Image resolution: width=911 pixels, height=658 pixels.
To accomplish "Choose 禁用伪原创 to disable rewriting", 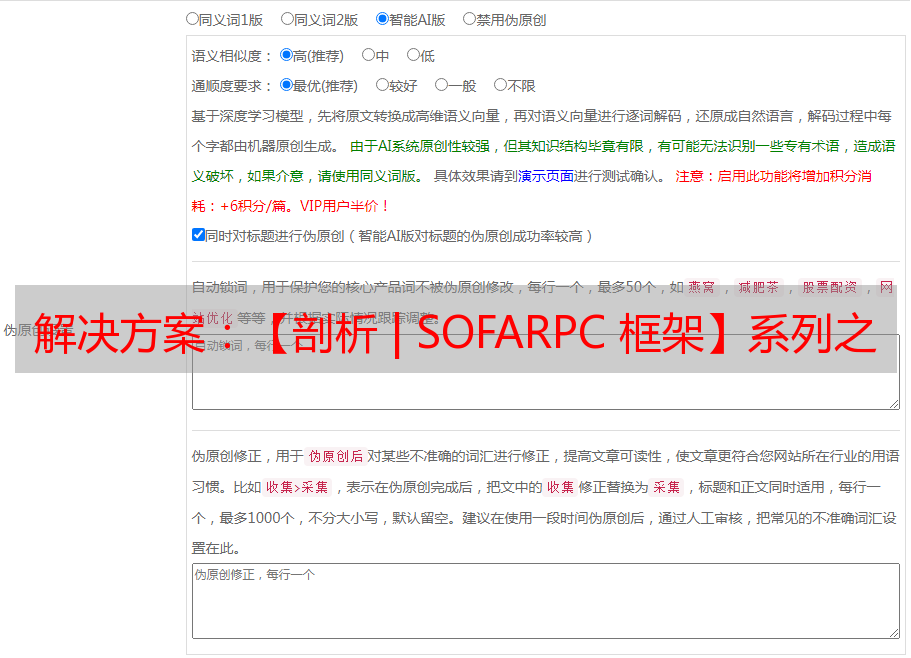I will pos(469,19).
